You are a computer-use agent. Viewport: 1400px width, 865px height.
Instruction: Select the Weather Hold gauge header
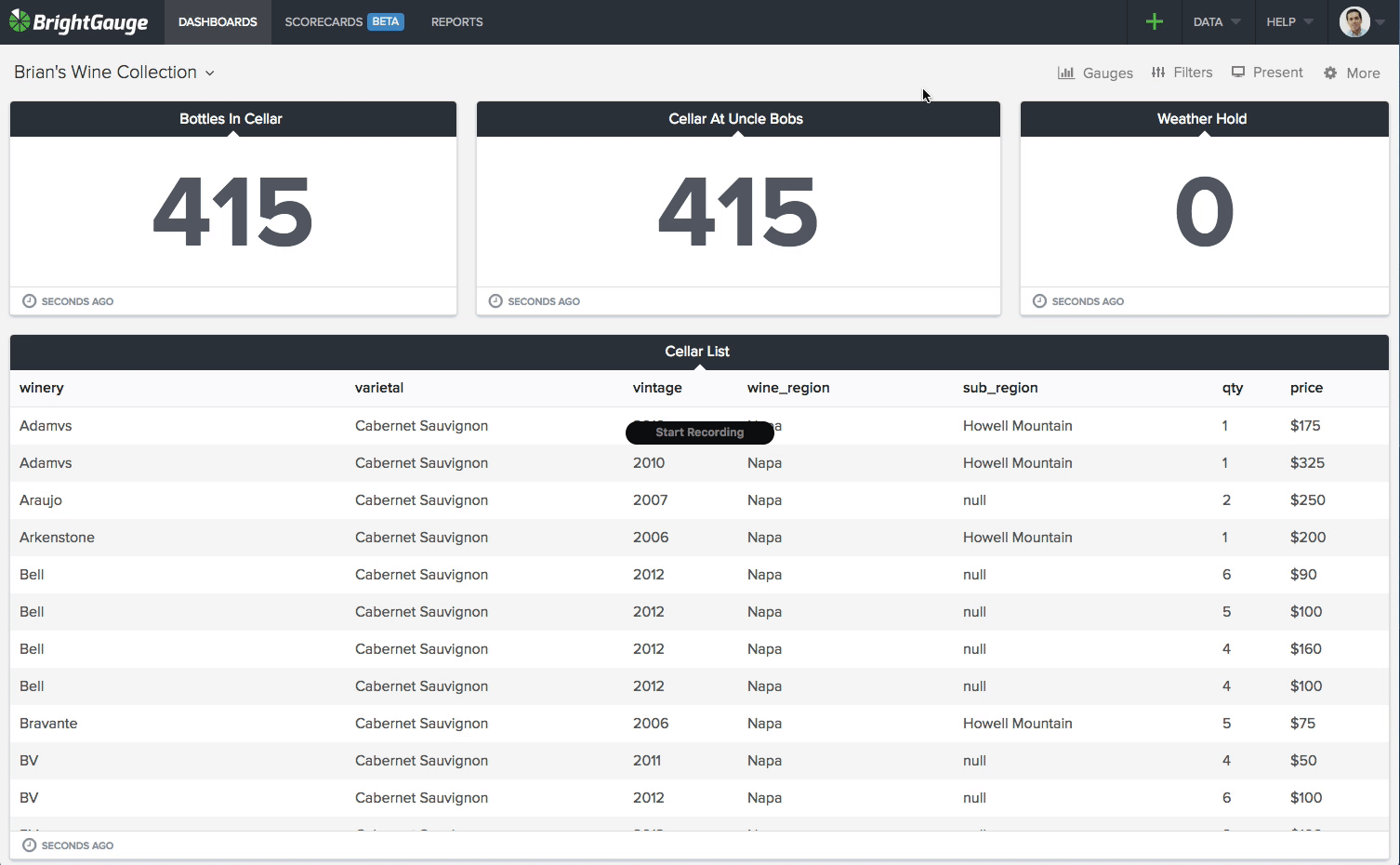[1205, 119]
